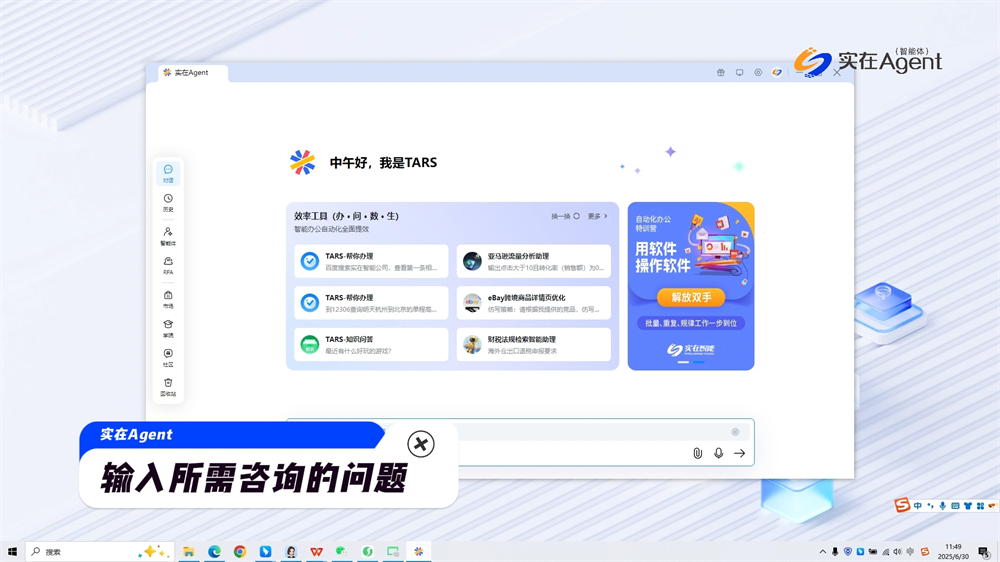Click 换一换 to refresh tool suggestions
Viewport: 1000px width, 562px height.
coord(565,216)
